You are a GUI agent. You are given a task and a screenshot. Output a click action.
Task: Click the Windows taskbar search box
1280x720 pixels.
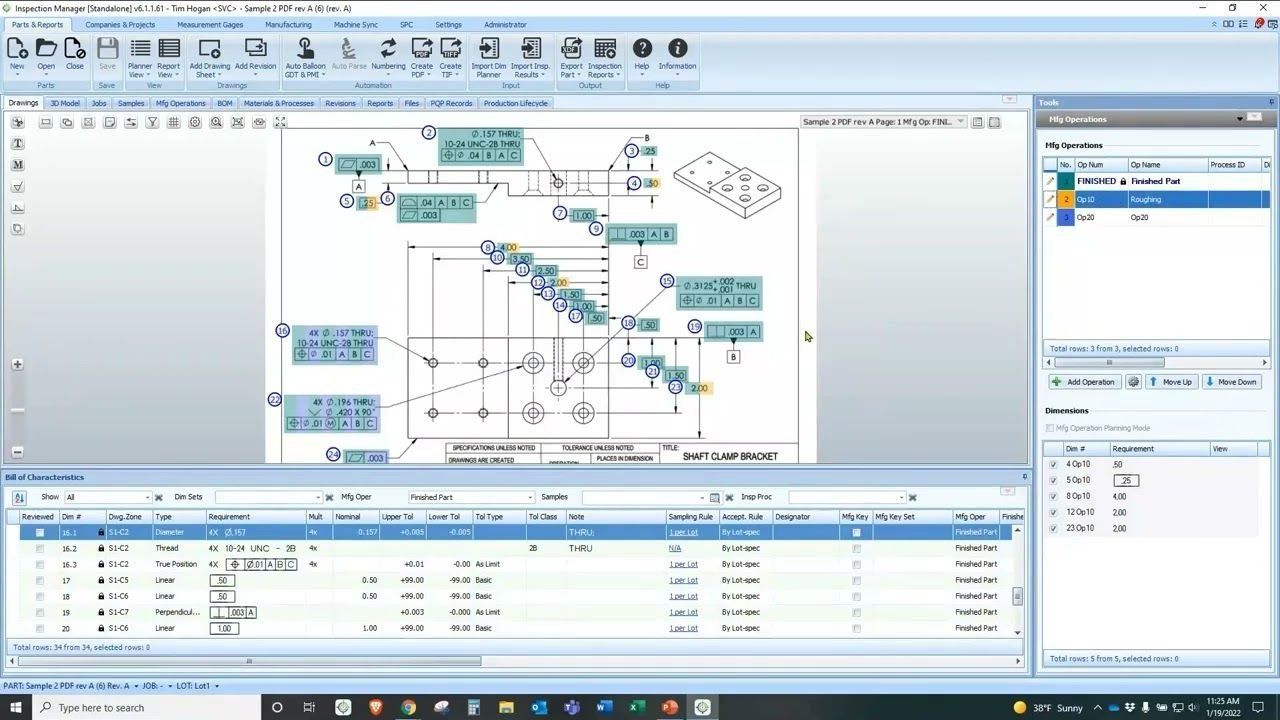[145, 707]
